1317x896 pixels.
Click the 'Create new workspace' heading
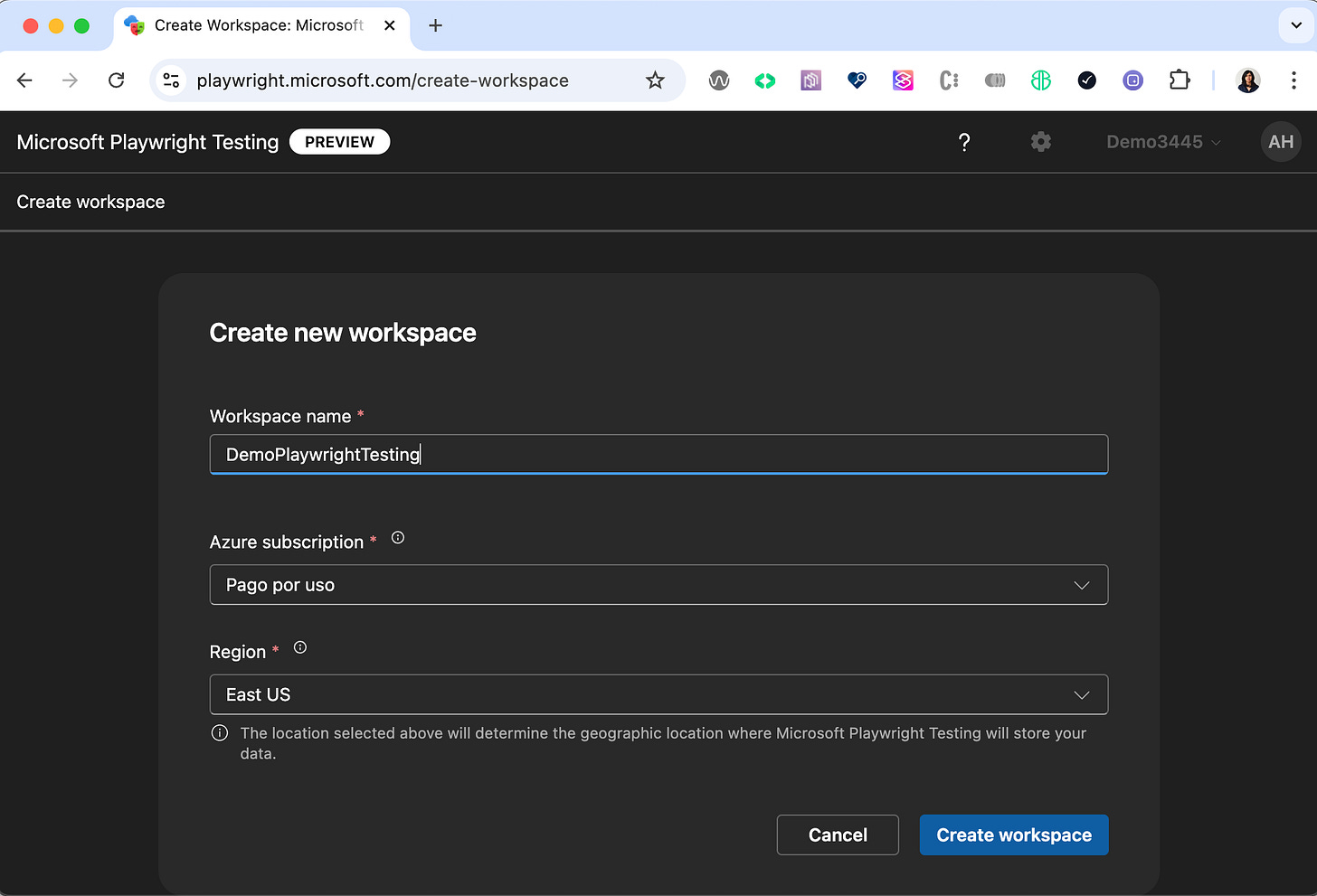pos(343,333)
